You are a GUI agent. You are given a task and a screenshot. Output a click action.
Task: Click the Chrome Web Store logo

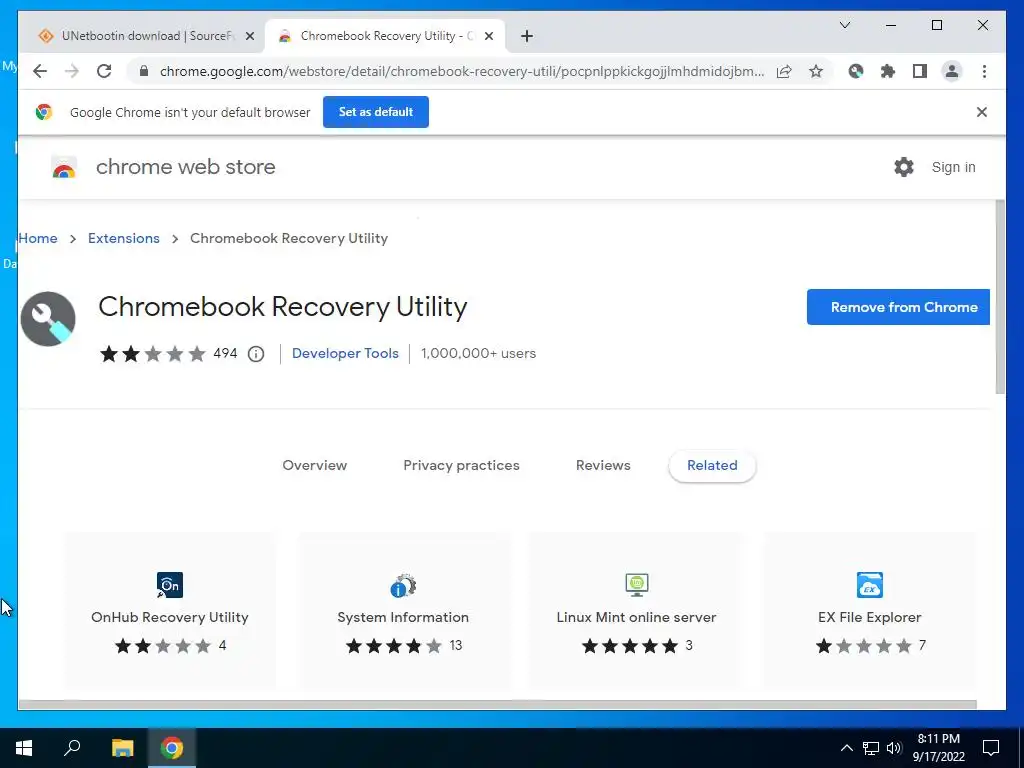tap(64, 167)
